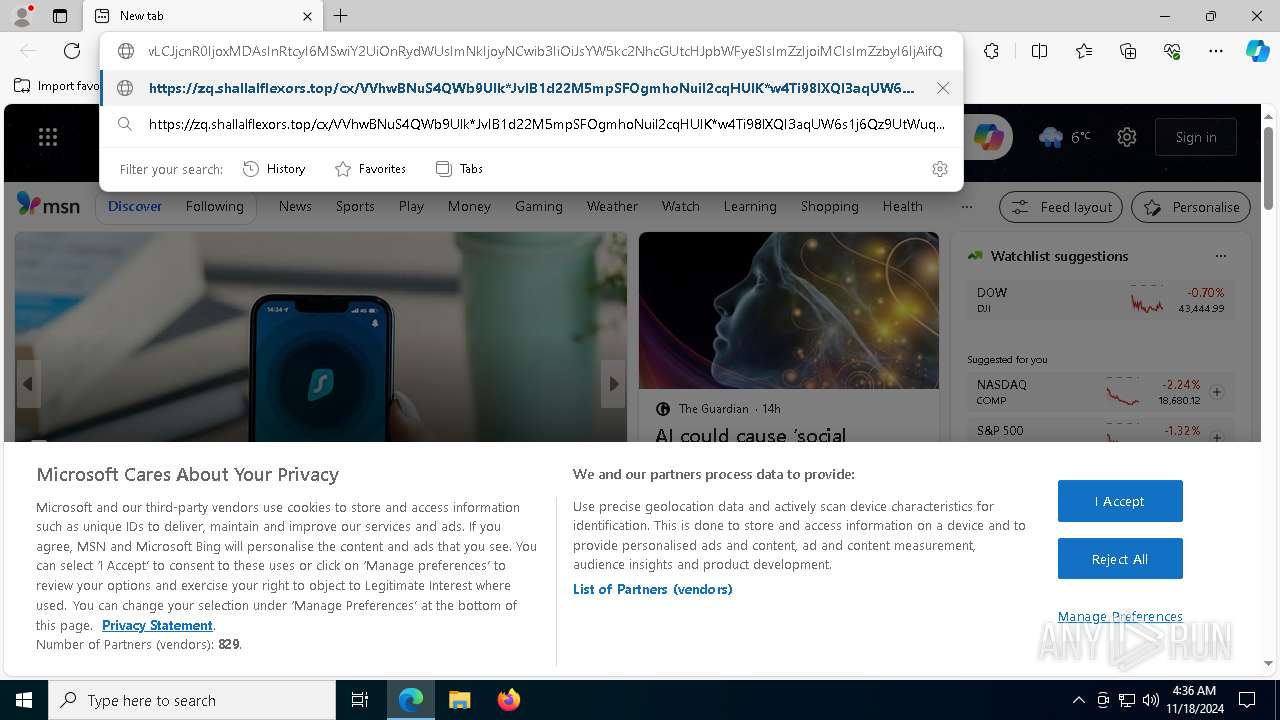Open the Edge profile icon

coord(22,16)
